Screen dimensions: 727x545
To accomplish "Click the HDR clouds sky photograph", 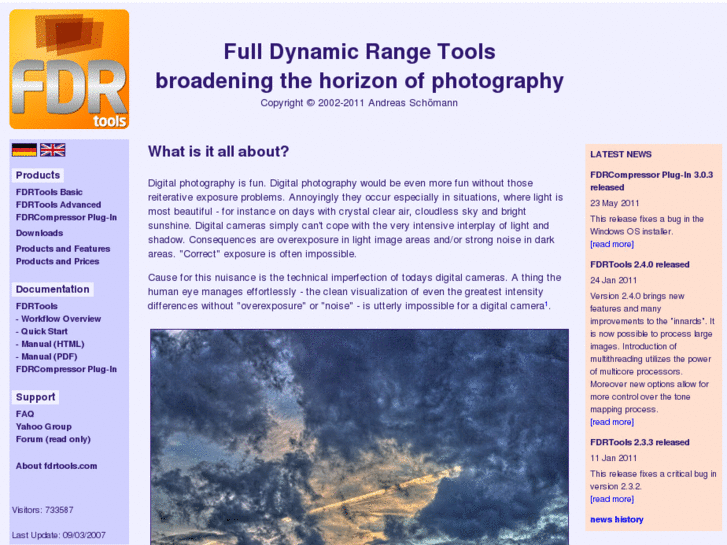I will point(359,437).
